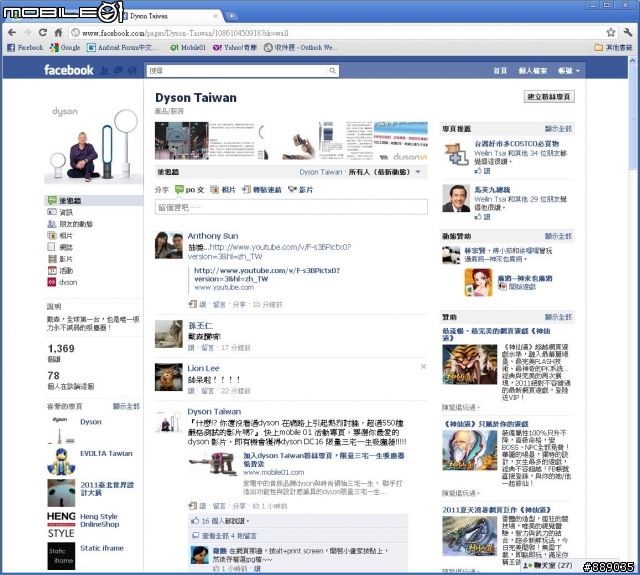
Task: Select the 相片 share option
Action: (x=223, y=189)
